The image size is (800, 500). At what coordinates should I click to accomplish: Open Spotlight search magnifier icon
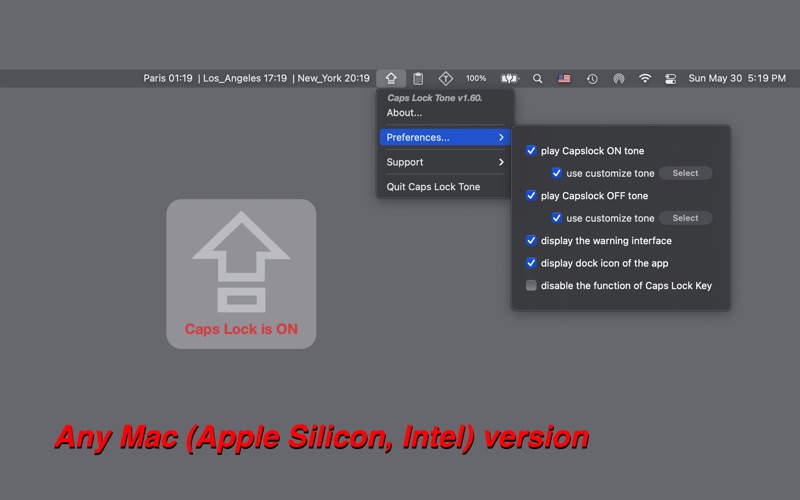[537, 79]
